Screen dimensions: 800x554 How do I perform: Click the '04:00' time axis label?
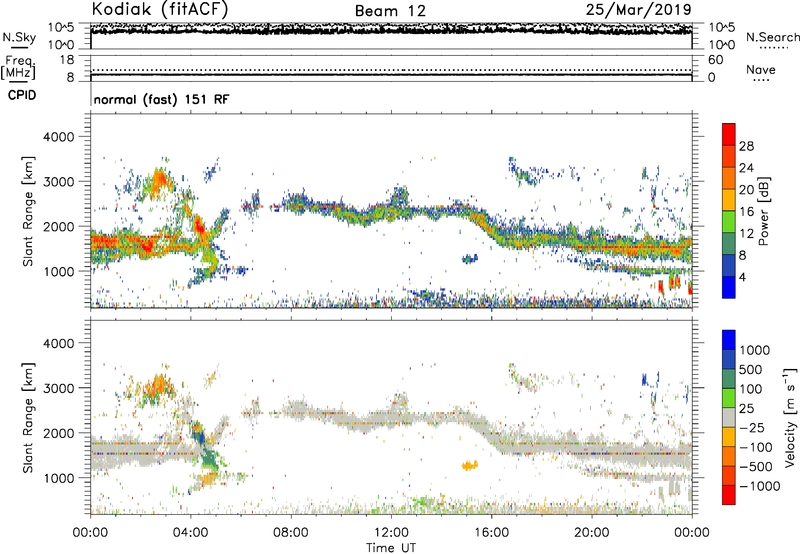click(191, 533)
